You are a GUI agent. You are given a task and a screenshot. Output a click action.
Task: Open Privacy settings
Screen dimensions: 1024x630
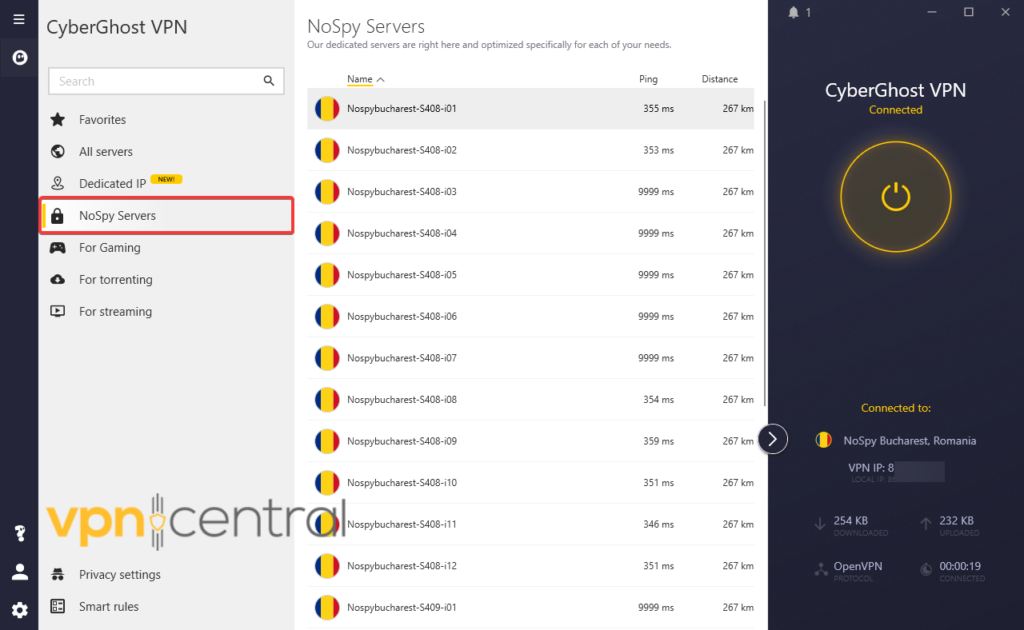[119, 575]
